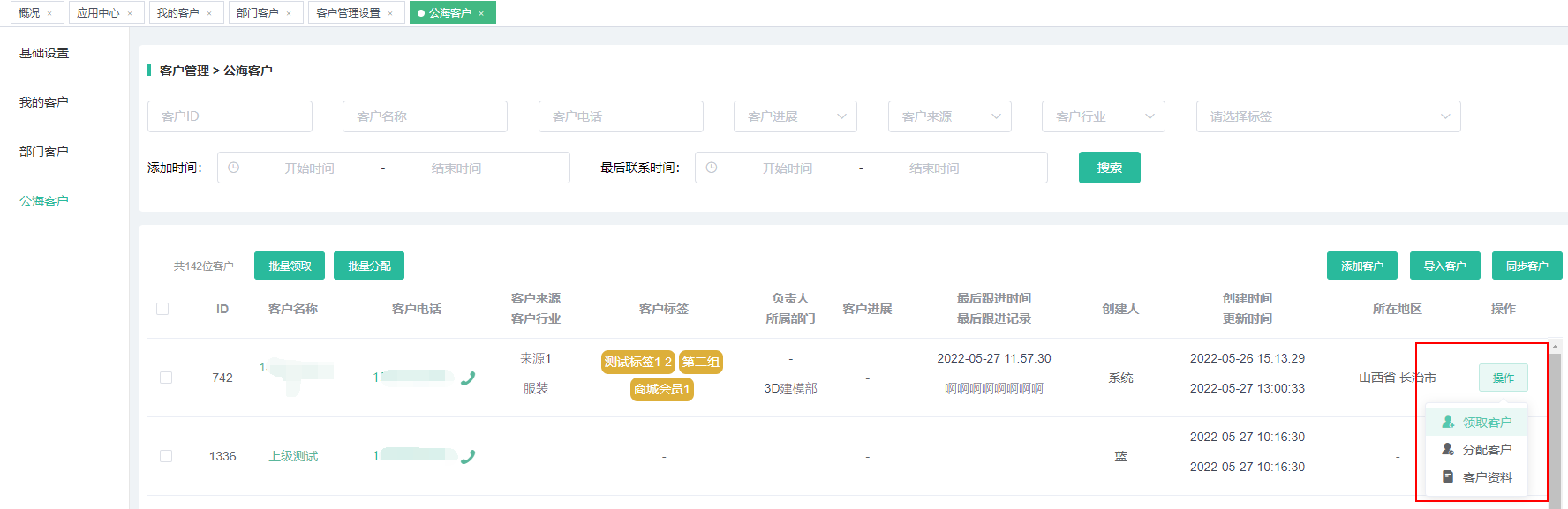Close the 客户管理设置 tab
1568x509 pixels.
390,14
